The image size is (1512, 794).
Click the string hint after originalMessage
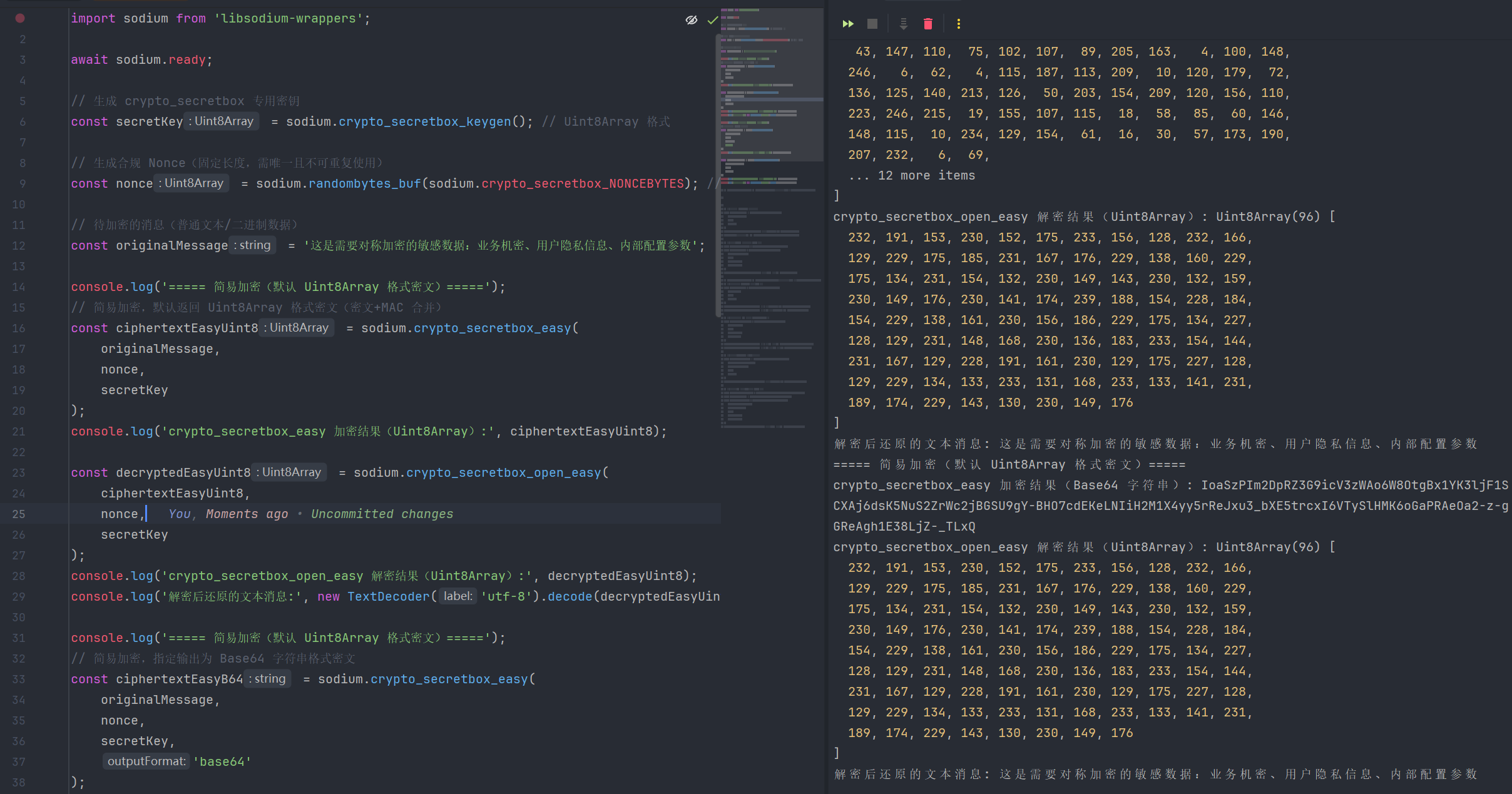252,245
